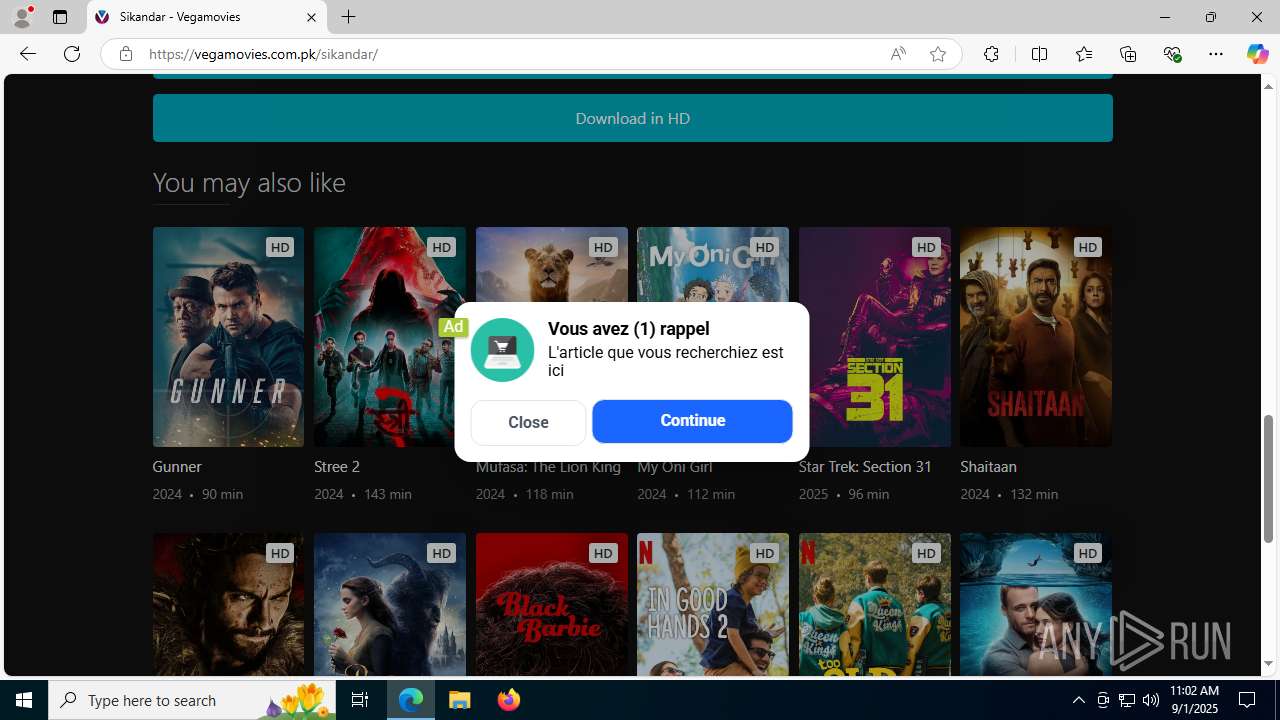
Task: Click the '2025 • 96 min' text
Action: pyautogui.click(x=843, y=494)
